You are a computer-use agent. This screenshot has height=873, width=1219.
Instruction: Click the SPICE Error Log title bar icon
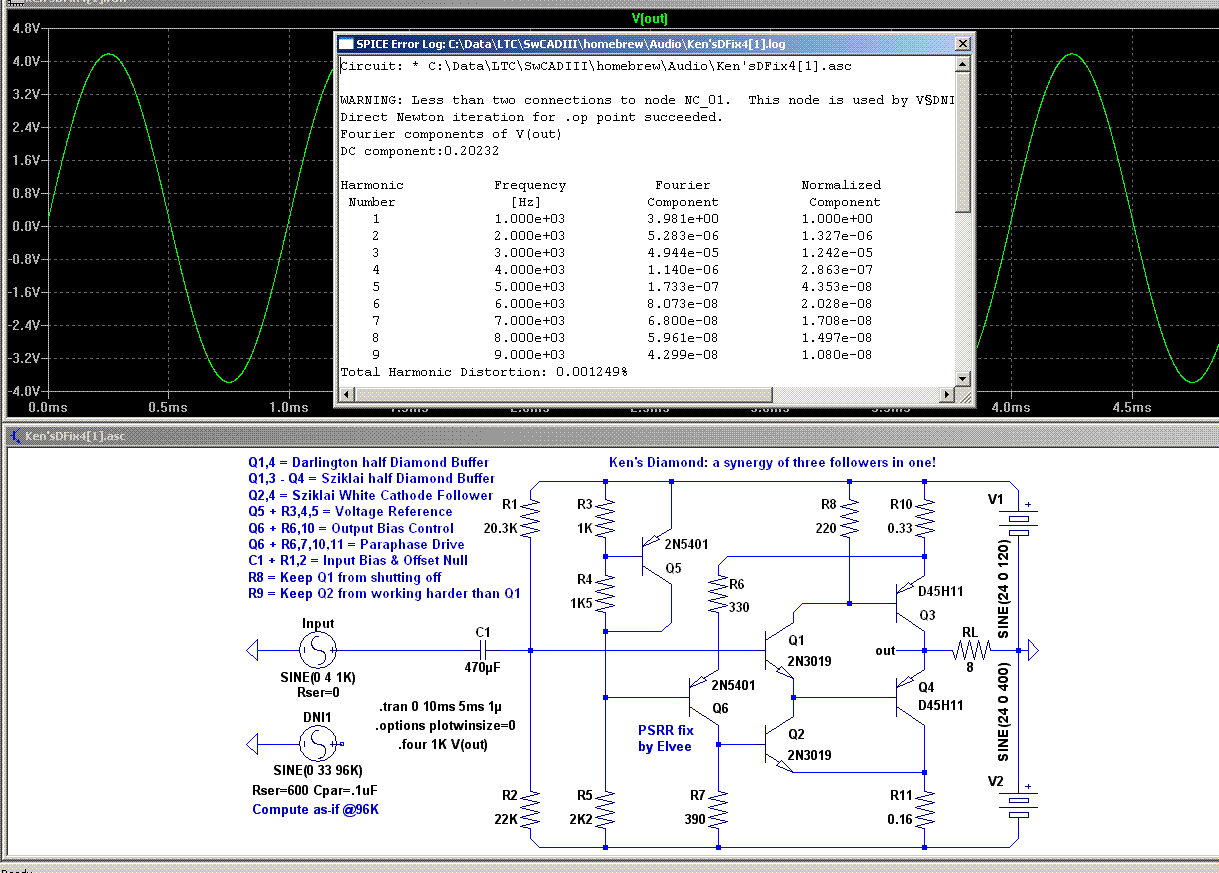coord(346,44)
